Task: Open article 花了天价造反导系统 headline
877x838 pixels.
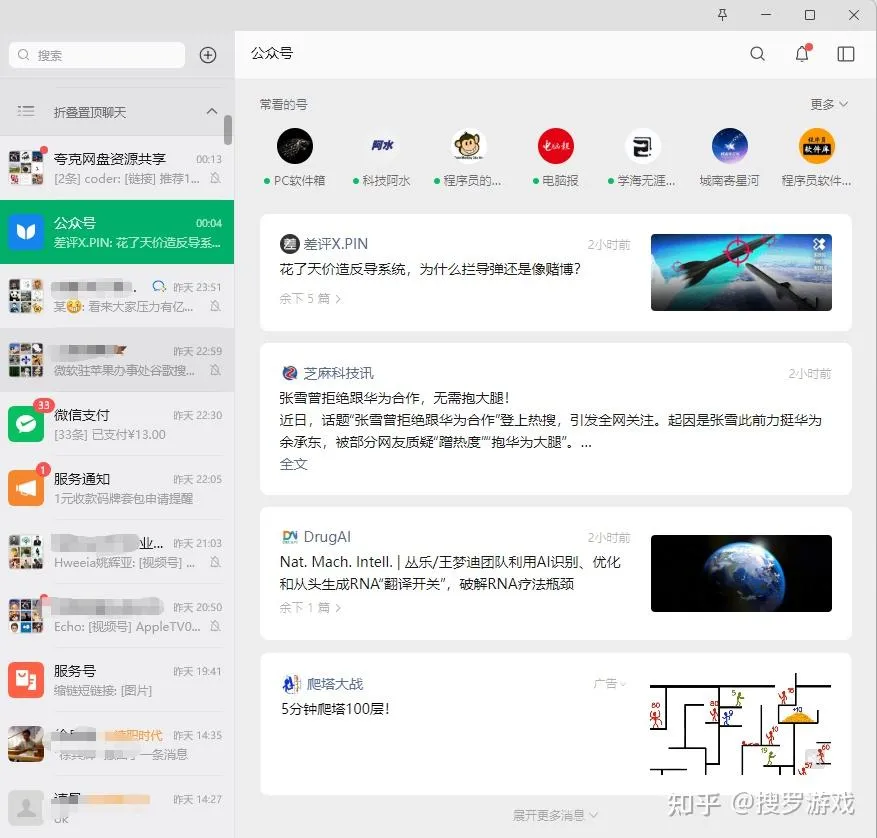Action: pos(430,269)
